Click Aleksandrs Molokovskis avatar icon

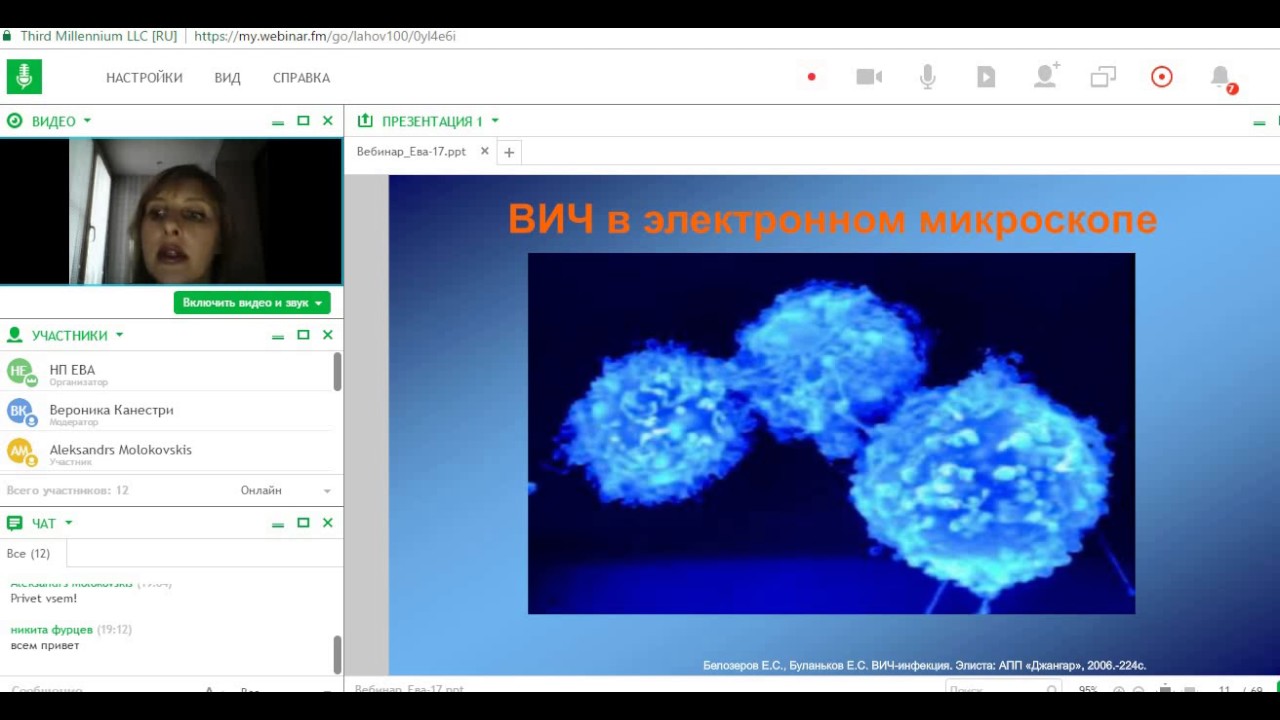pyautogui.click(x=21, y=452)
